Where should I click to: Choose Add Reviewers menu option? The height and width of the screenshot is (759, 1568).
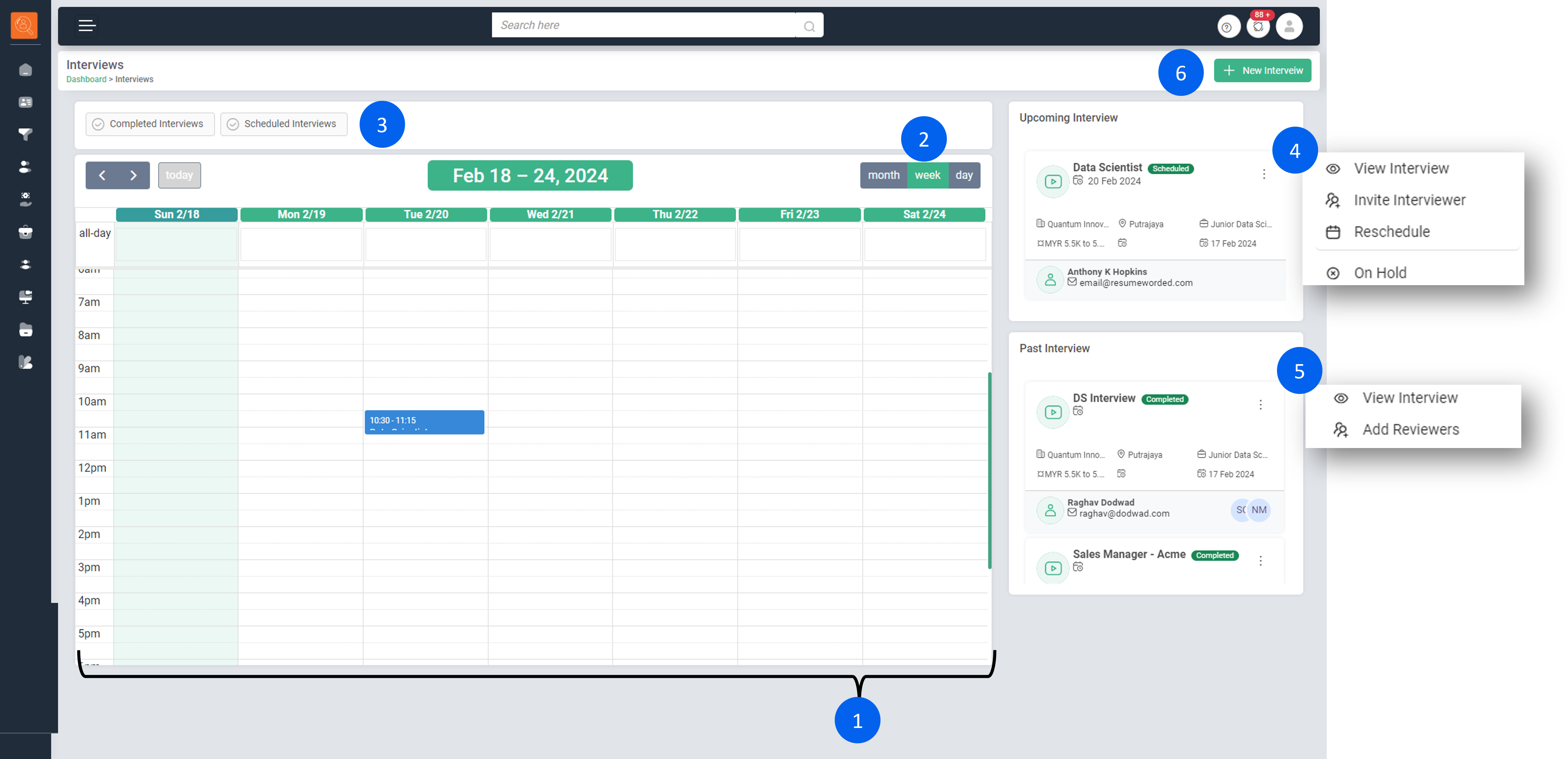coord(1410,430)
